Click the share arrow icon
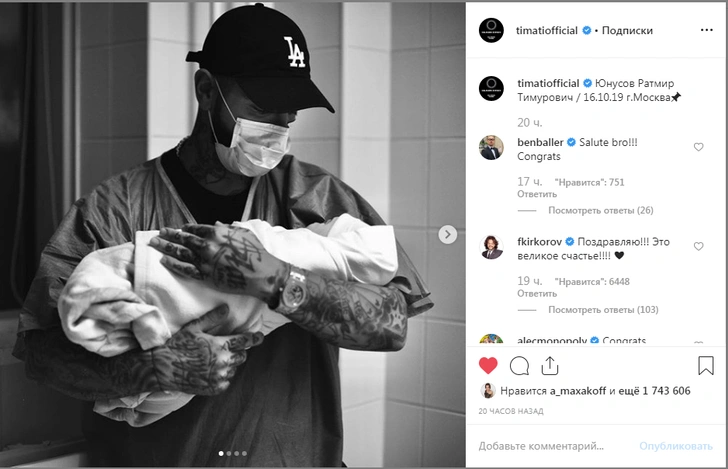 point(550,365)
